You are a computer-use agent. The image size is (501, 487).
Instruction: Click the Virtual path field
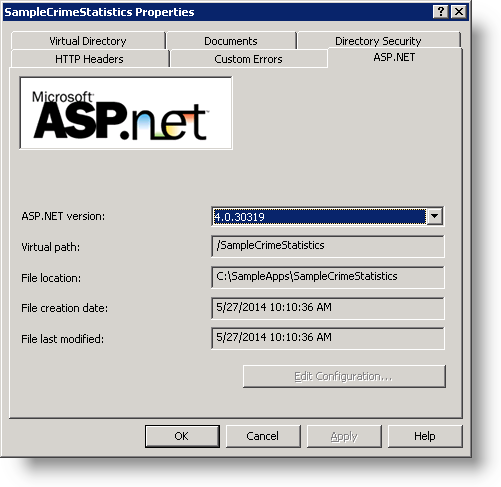point(327,246)
